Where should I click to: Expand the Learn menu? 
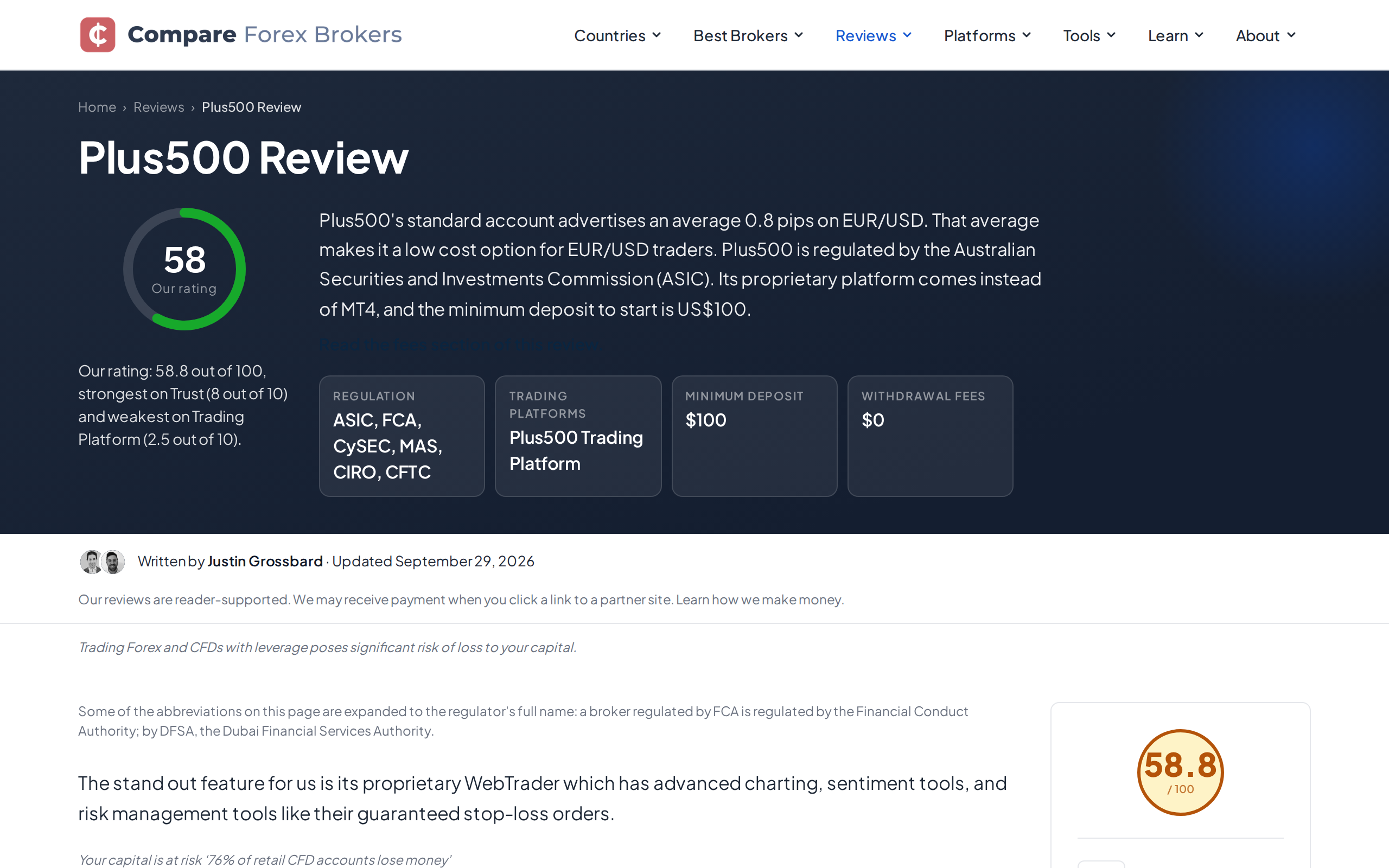[1175, 36]
